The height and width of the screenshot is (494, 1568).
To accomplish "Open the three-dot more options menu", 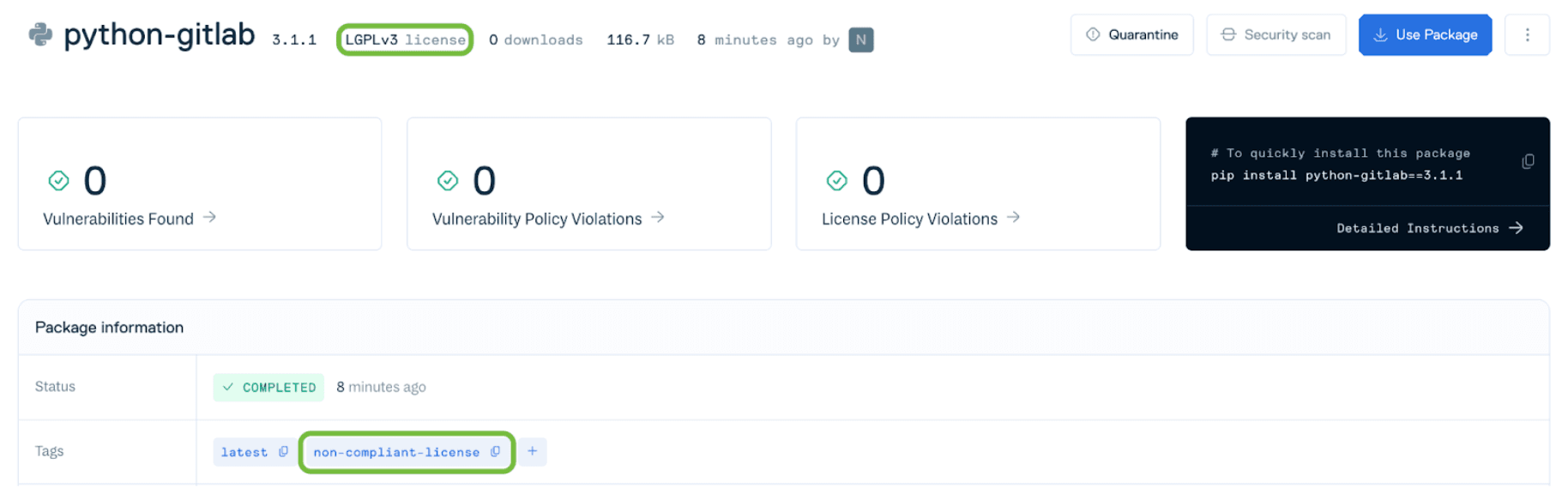I will click(x=1527, y=35).
